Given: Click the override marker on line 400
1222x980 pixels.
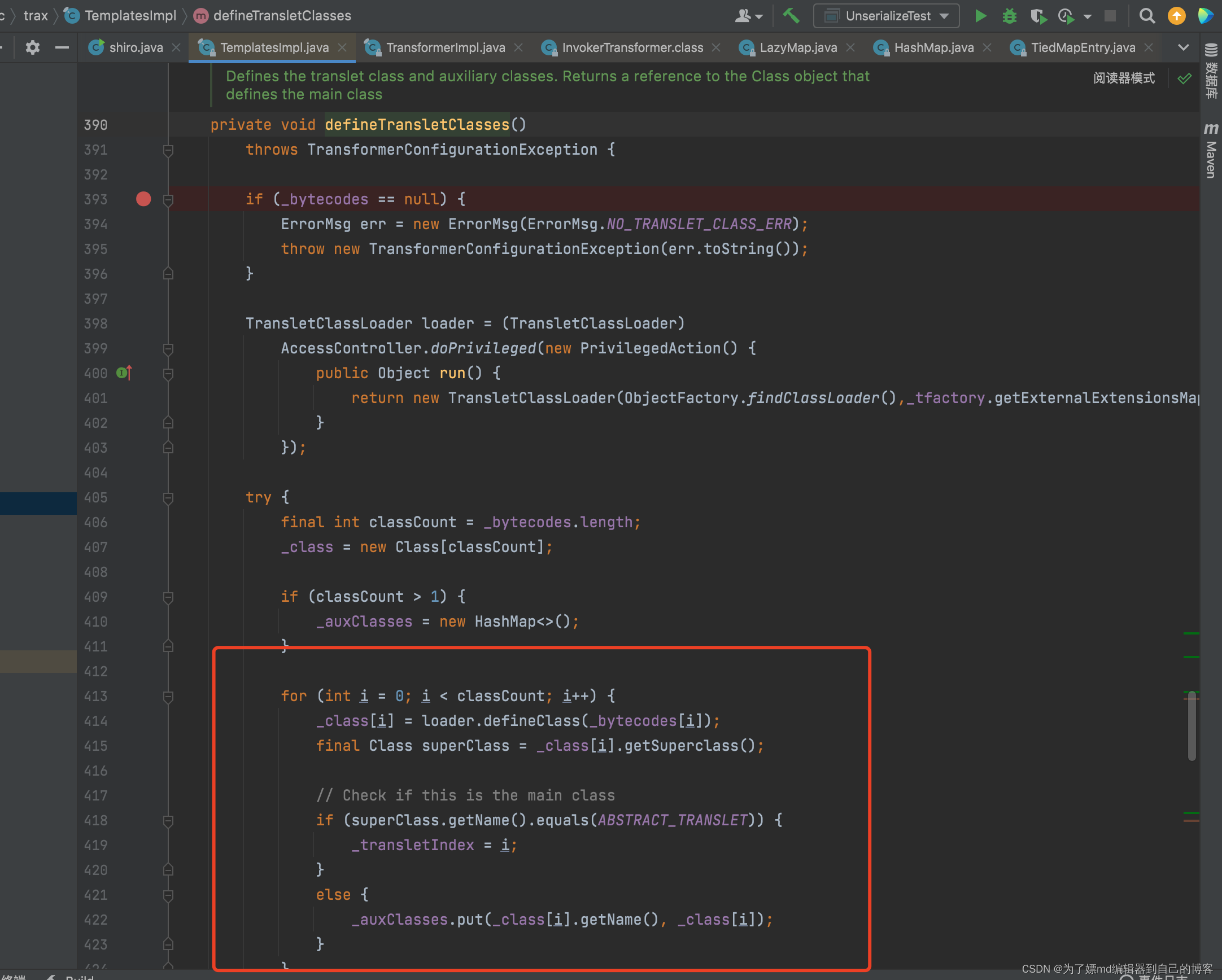Looking at the screenshot, I should (124, 373).
